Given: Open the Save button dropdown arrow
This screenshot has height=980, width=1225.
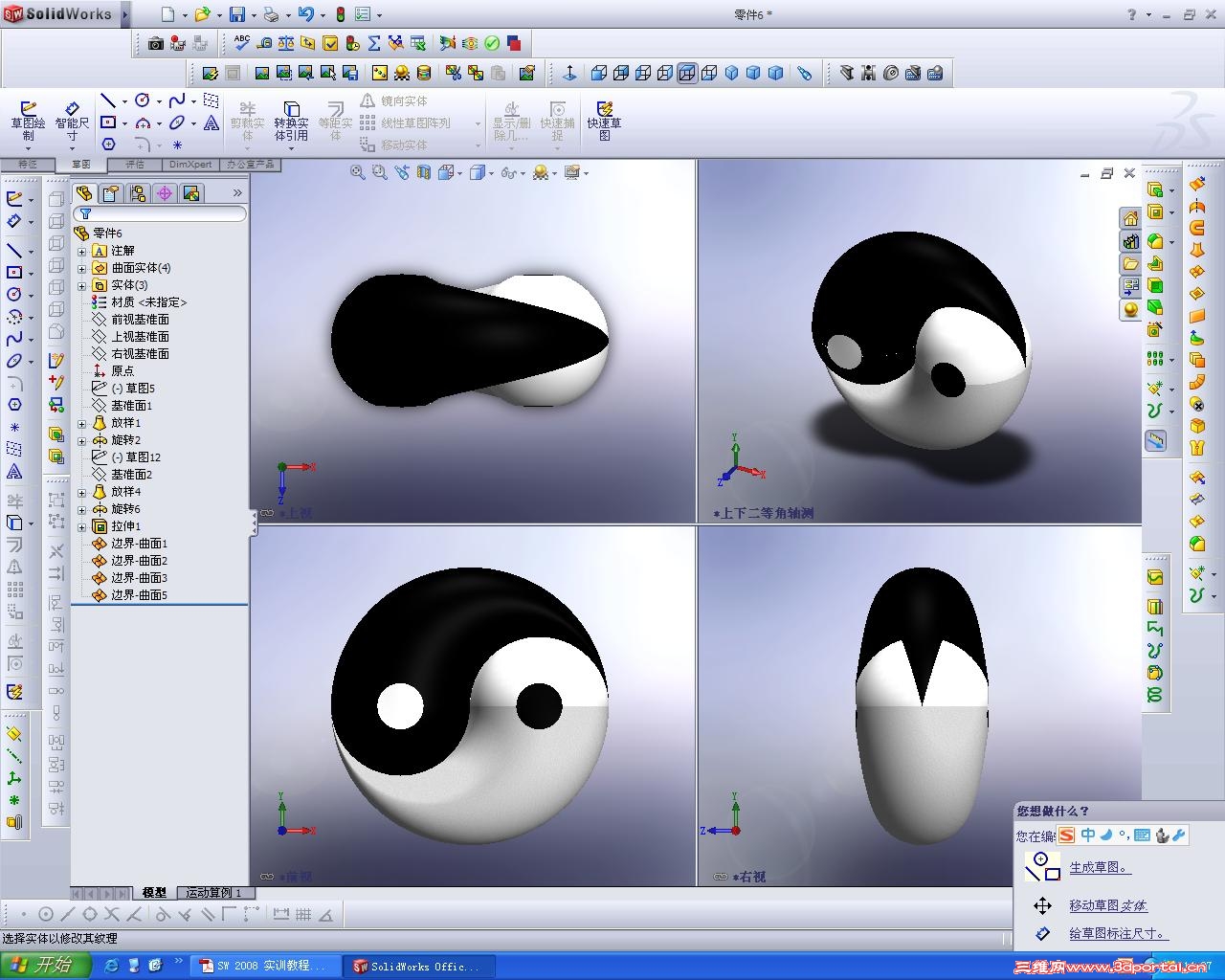Looking at the screenshot, I should (253, 15).
